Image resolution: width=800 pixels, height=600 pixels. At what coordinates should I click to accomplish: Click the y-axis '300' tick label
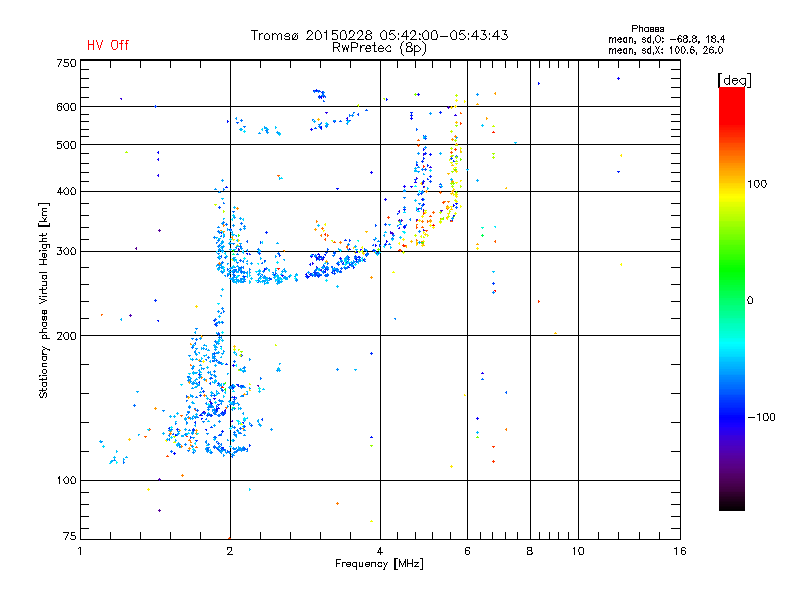(x=66, y=251)
